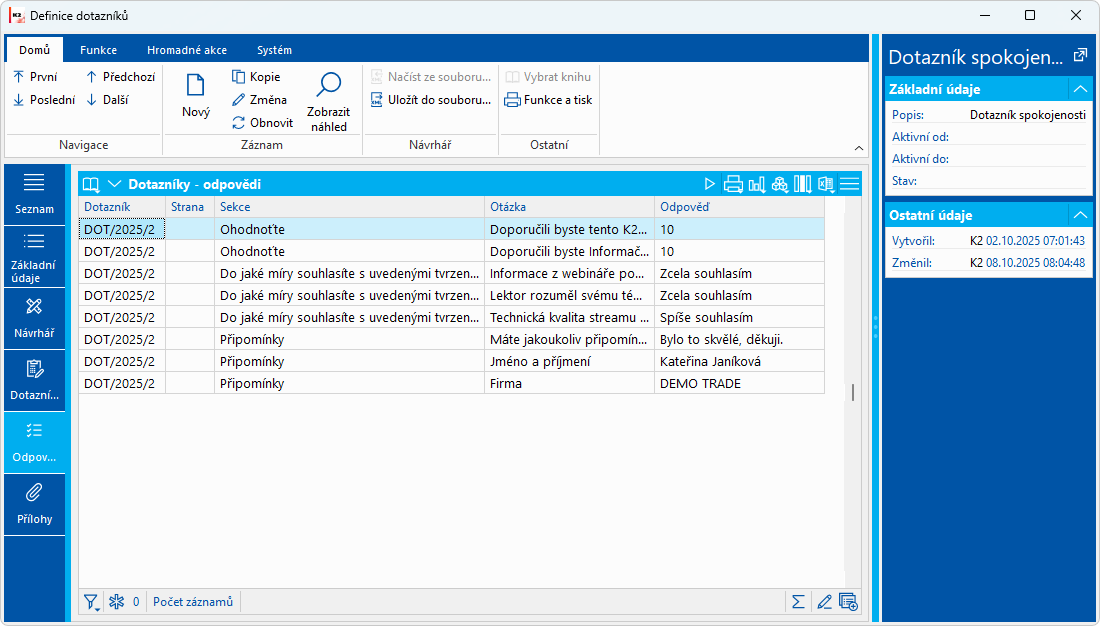This screenshot has height=626, width=1100.
Task: Open the bar chart menu in the grid header
Action: tap(757, 184)
